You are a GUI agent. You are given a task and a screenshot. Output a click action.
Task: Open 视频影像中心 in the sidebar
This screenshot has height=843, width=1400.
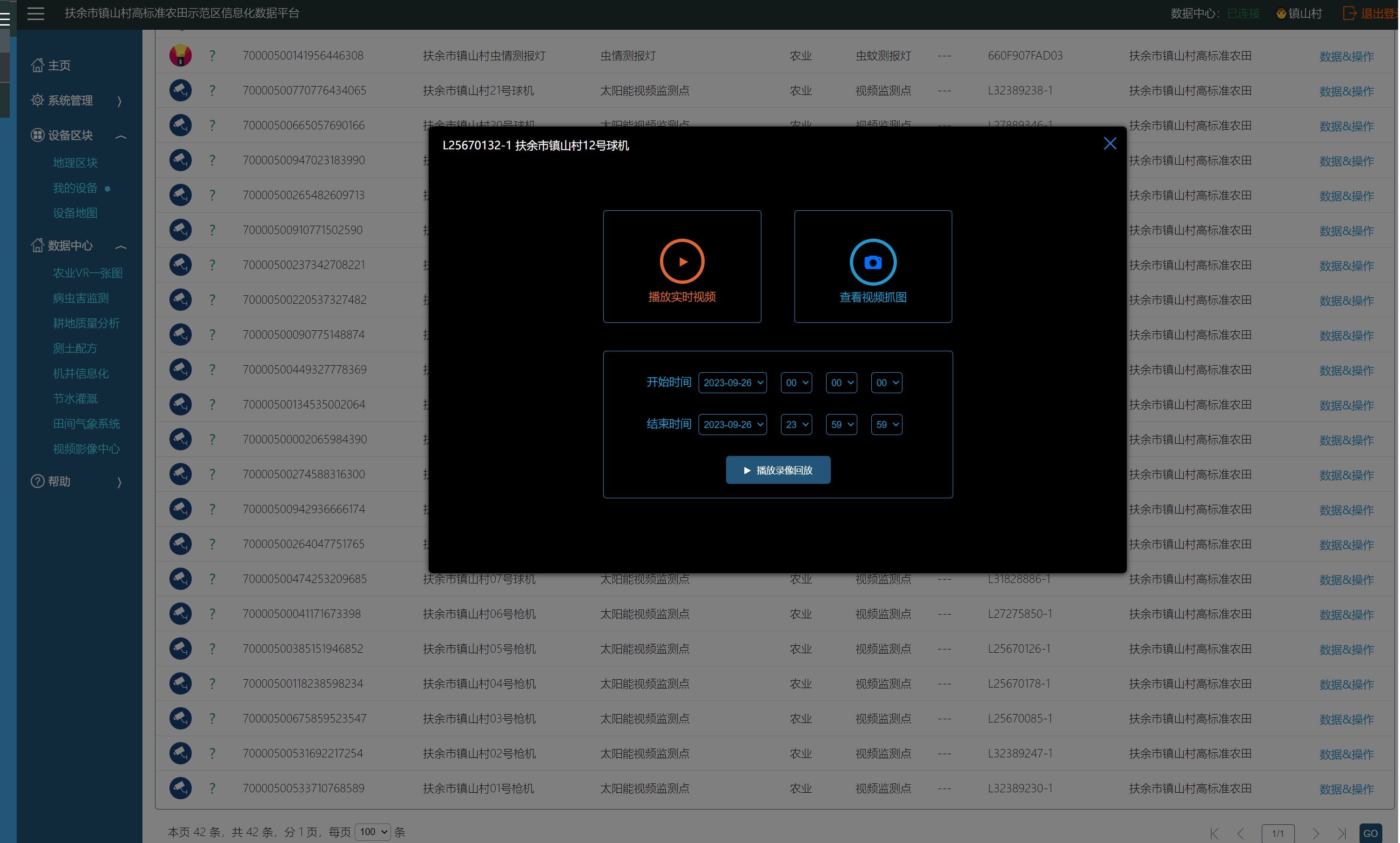tap(87, 449)
